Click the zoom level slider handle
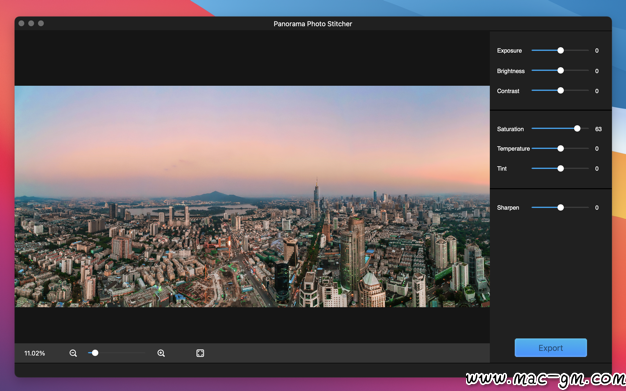Image resolution: width=626 pixels, height=391 pixels. 95,353
